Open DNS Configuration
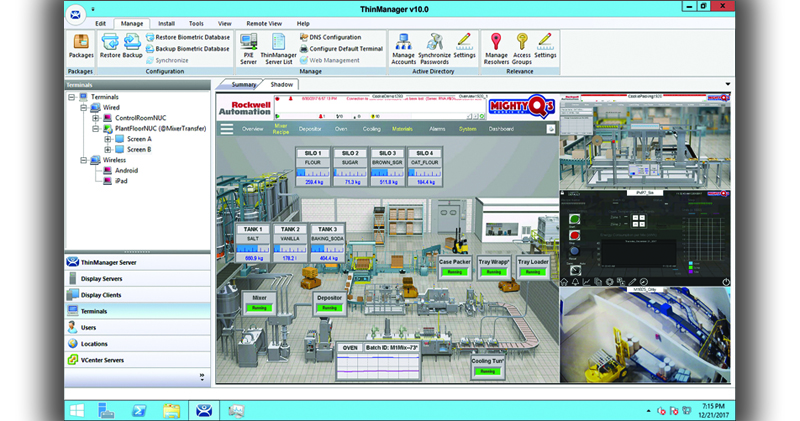Screen dimensions: 800x421 [x=331, y=37]
